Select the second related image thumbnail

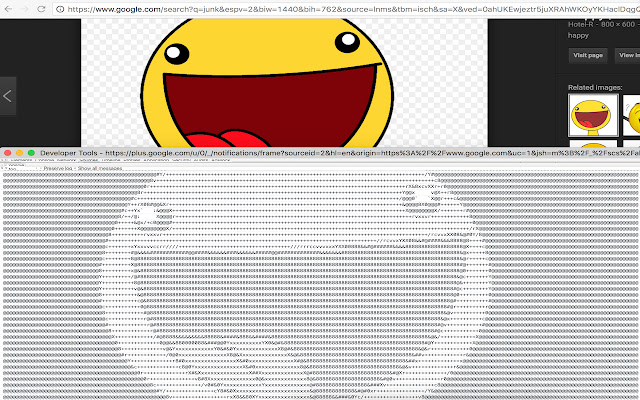pyautogui.click(x=632, y=115)
